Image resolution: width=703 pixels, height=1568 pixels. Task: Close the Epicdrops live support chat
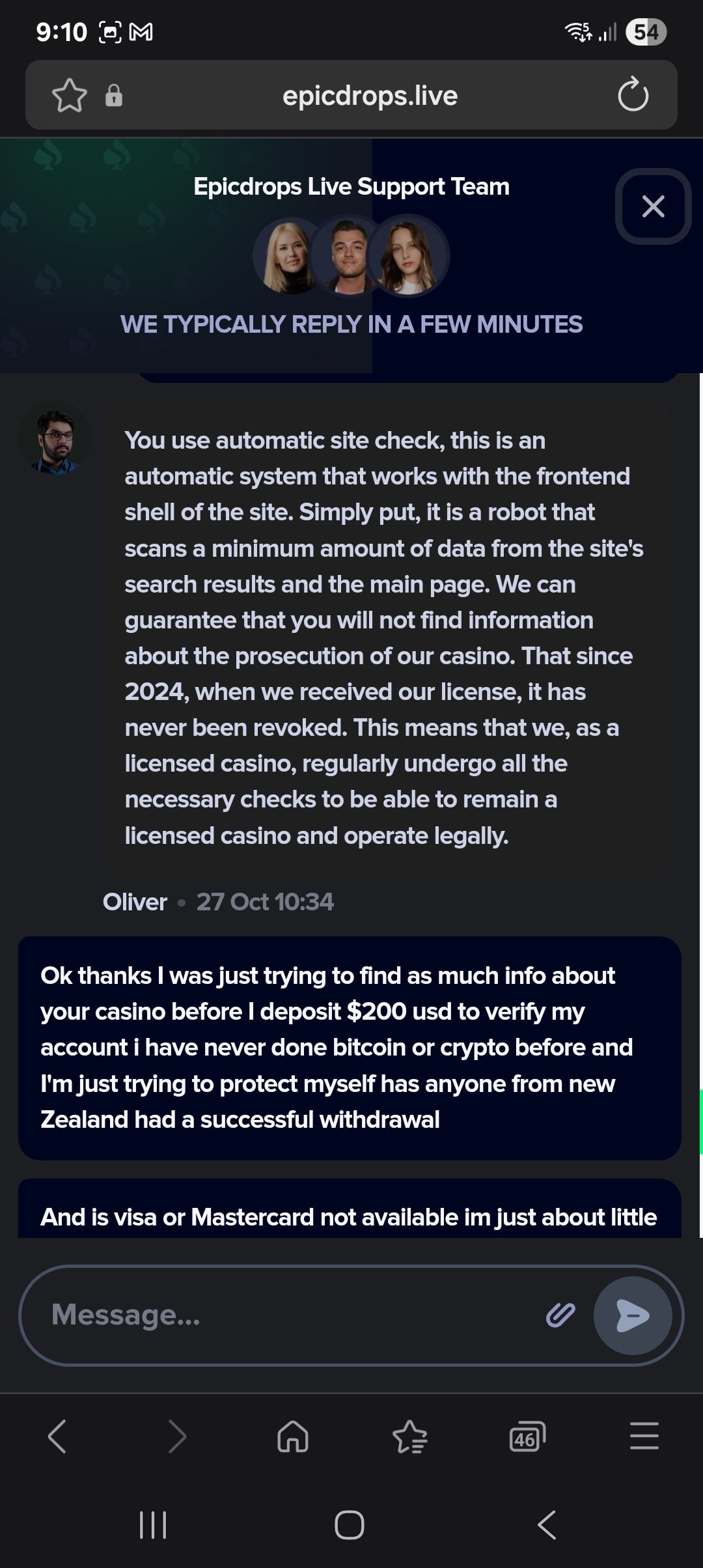[653, 206]
